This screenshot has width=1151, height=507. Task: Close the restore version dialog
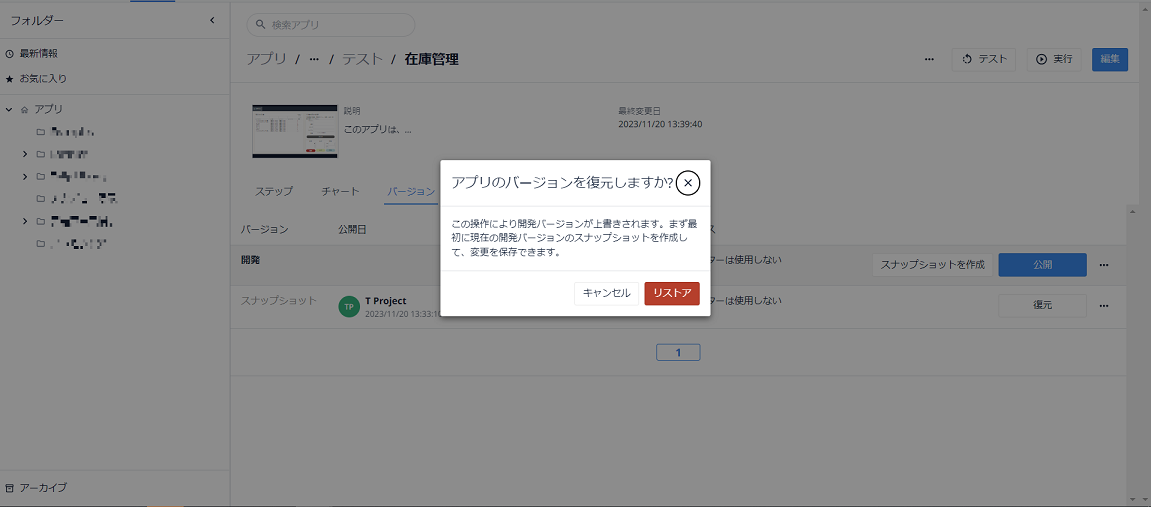point(688,183)
